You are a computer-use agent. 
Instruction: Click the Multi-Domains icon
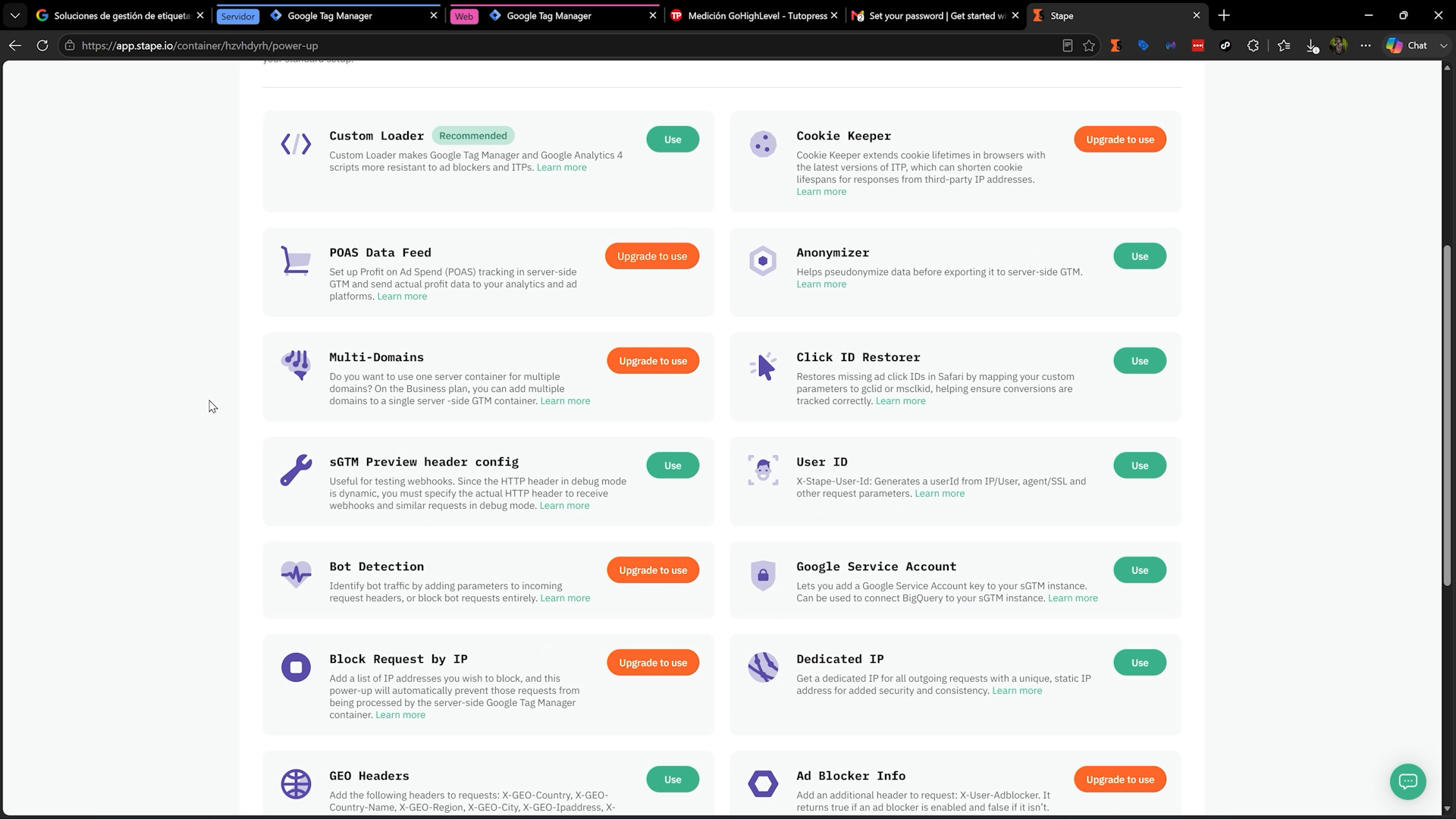(x=296, y=365)
